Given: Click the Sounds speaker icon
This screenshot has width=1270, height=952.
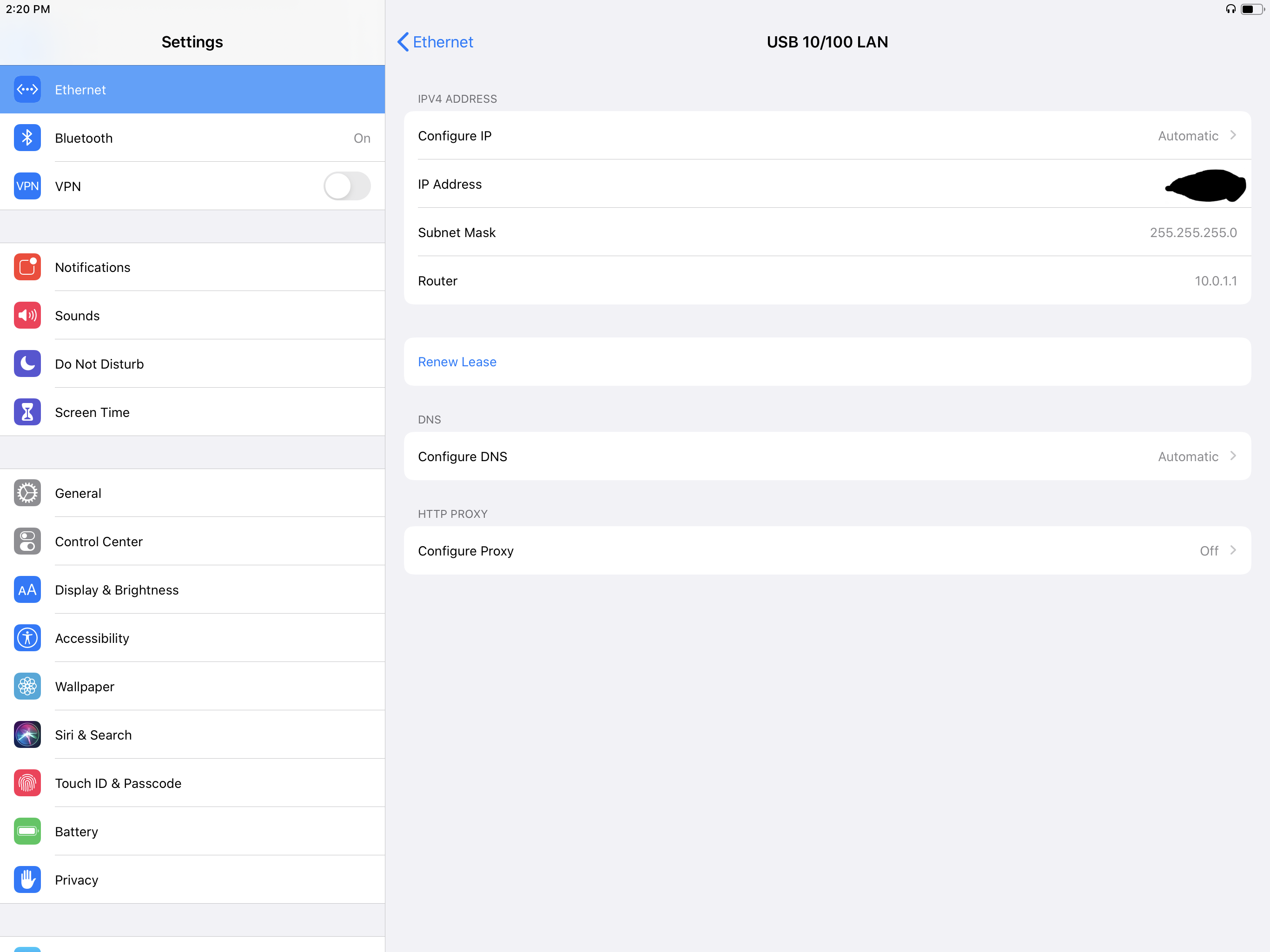Looking at the screenshot, I should (27, 315).
